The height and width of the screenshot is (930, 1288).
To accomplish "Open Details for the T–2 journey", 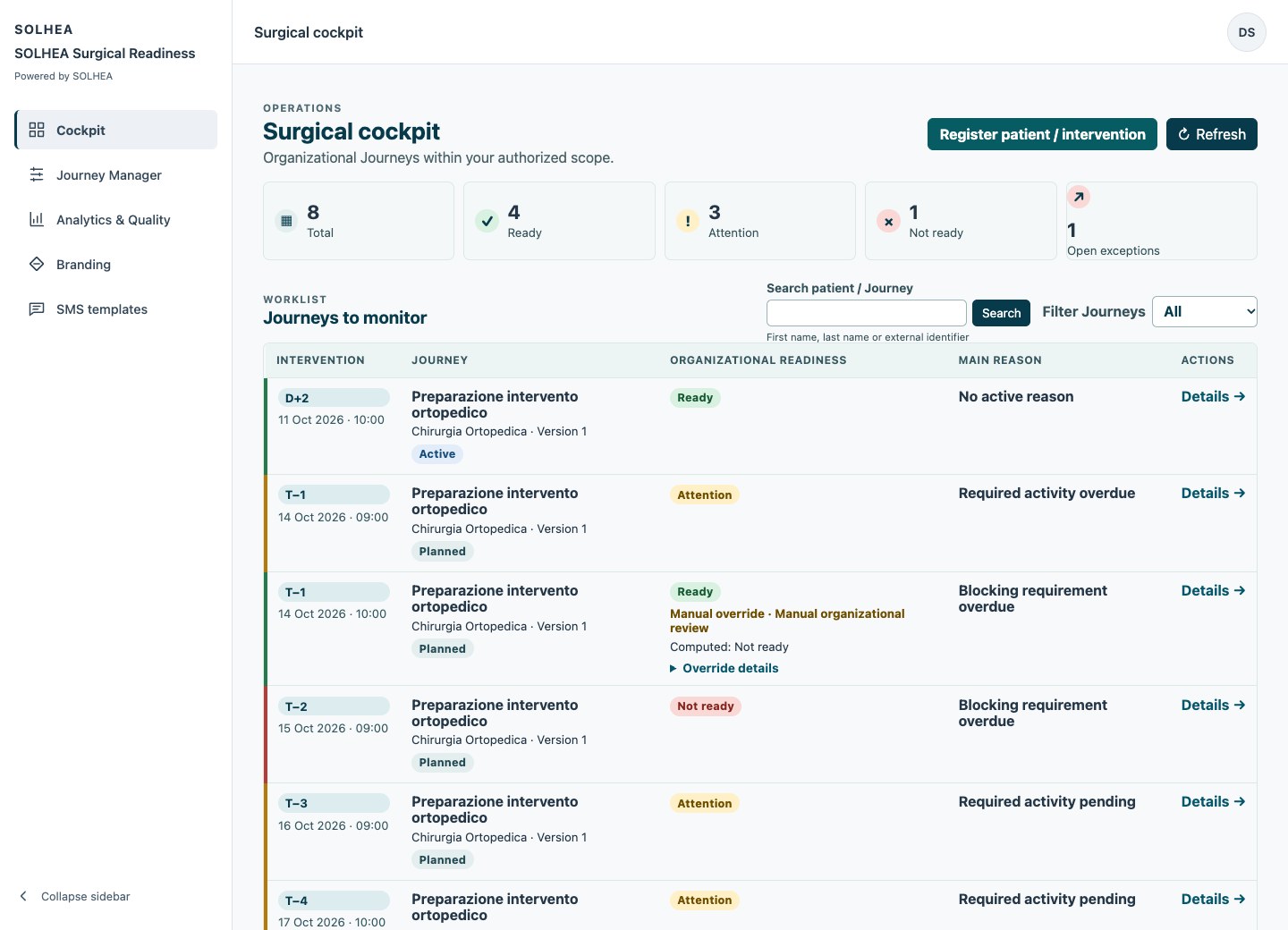I will point(1213,705).
